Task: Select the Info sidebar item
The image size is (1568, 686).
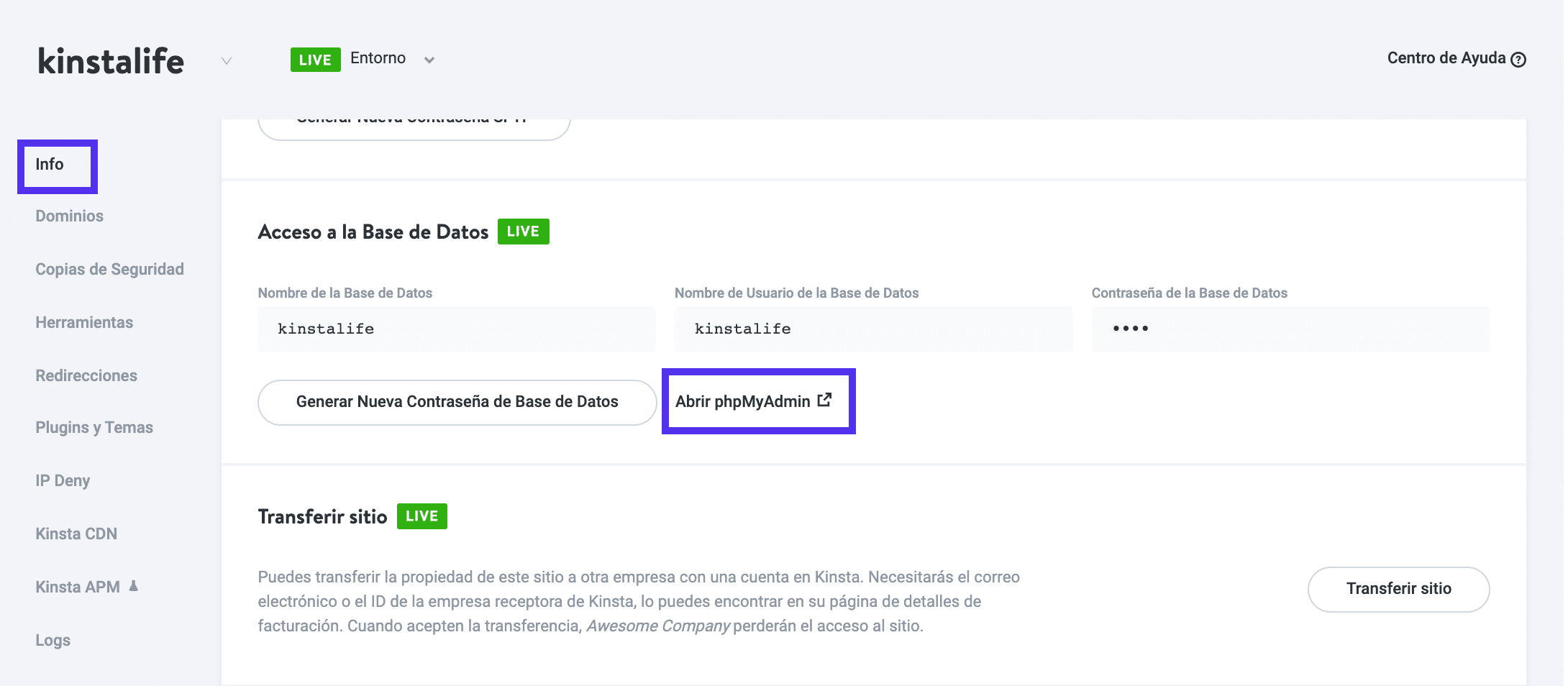Action: click(50, 165)
